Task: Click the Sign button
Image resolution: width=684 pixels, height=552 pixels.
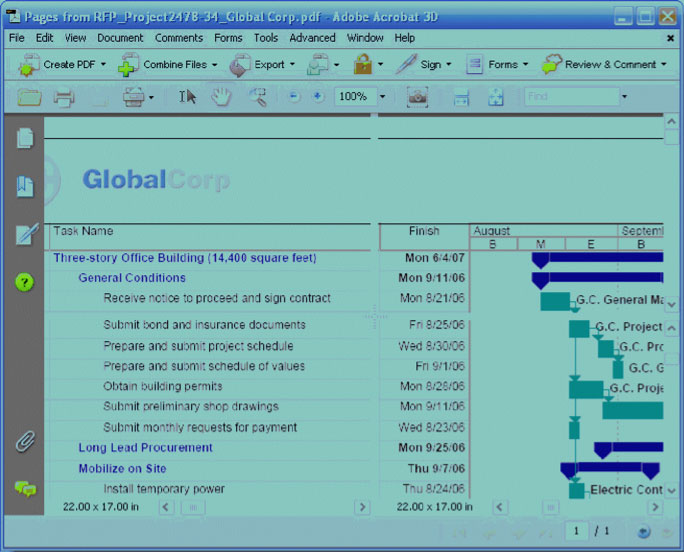Action: pos(421,65)
